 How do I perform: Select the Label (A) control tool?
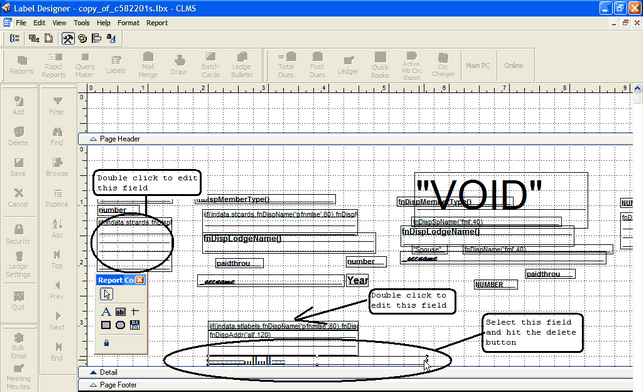[106, 312]
